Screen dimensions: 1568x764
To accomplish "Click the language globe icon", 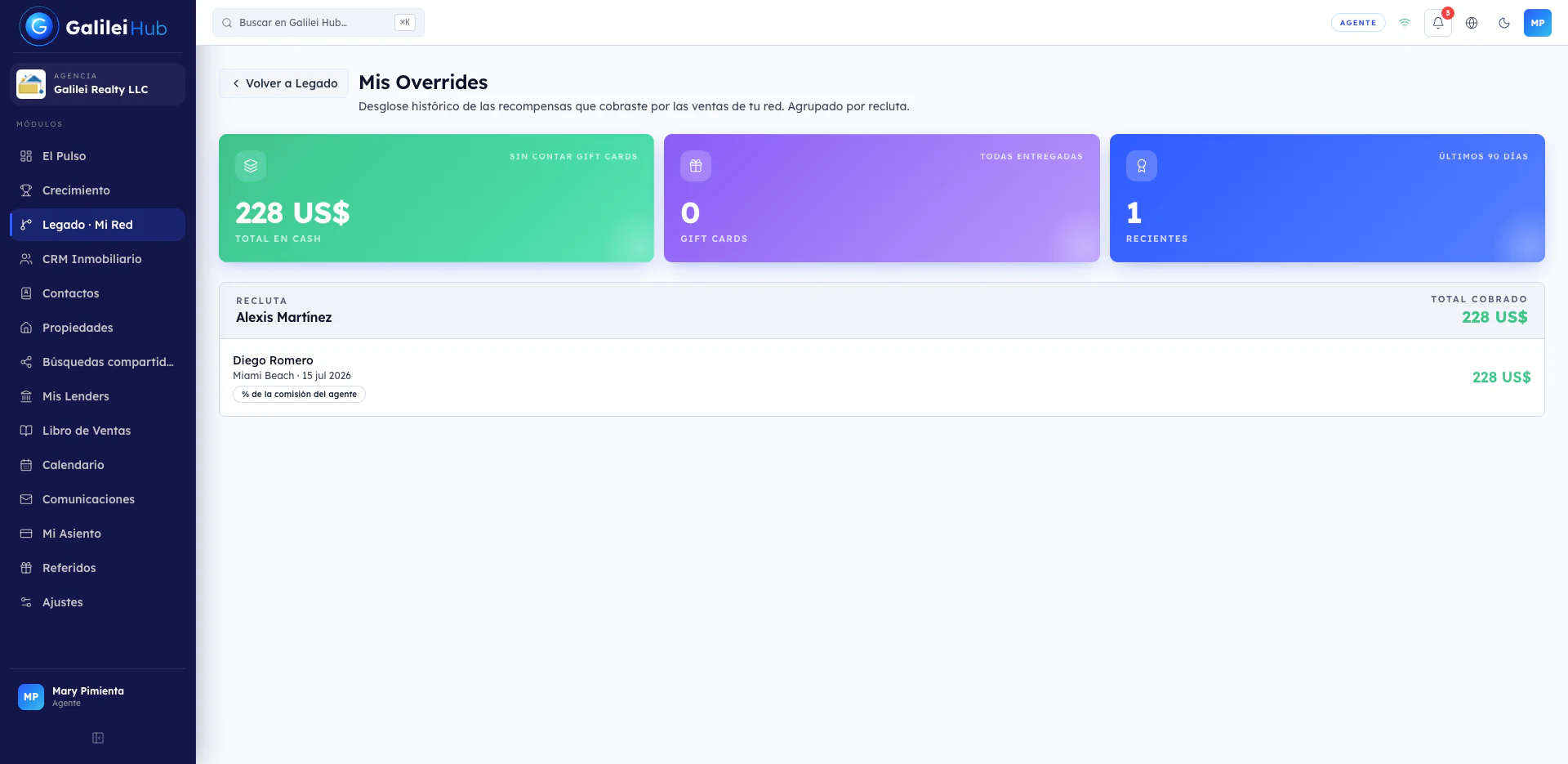I will (1472, 23).
